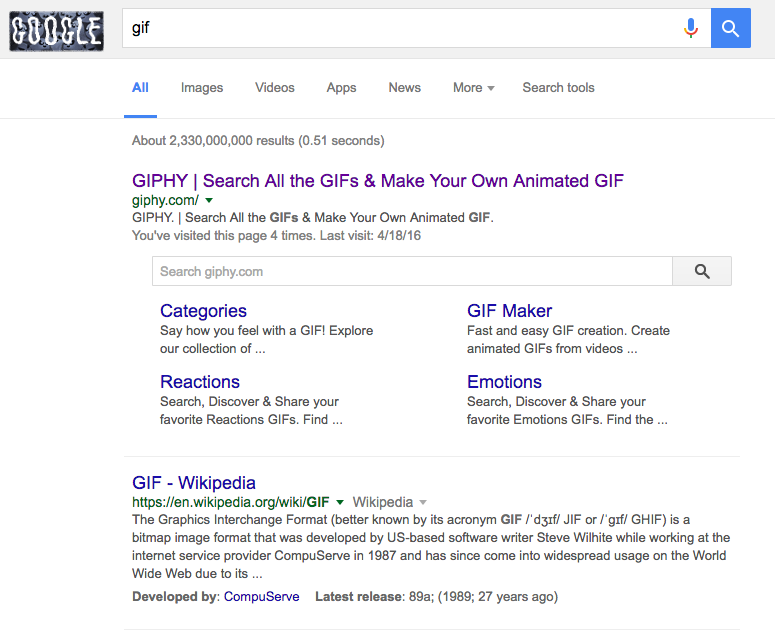Open Search tools options
Screen dimensions: 775x639
(x=559, y=87)
